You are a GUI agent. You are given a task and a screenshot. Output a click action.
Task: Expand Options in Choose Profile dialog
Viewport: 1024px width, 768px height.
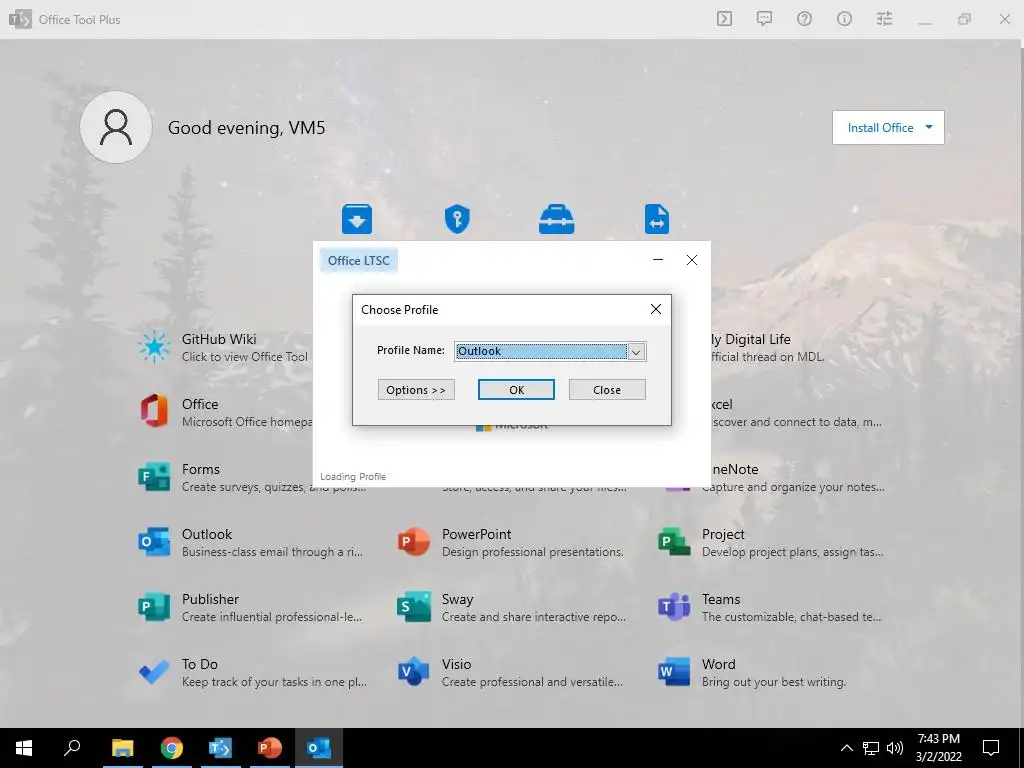tap(416, 390)
